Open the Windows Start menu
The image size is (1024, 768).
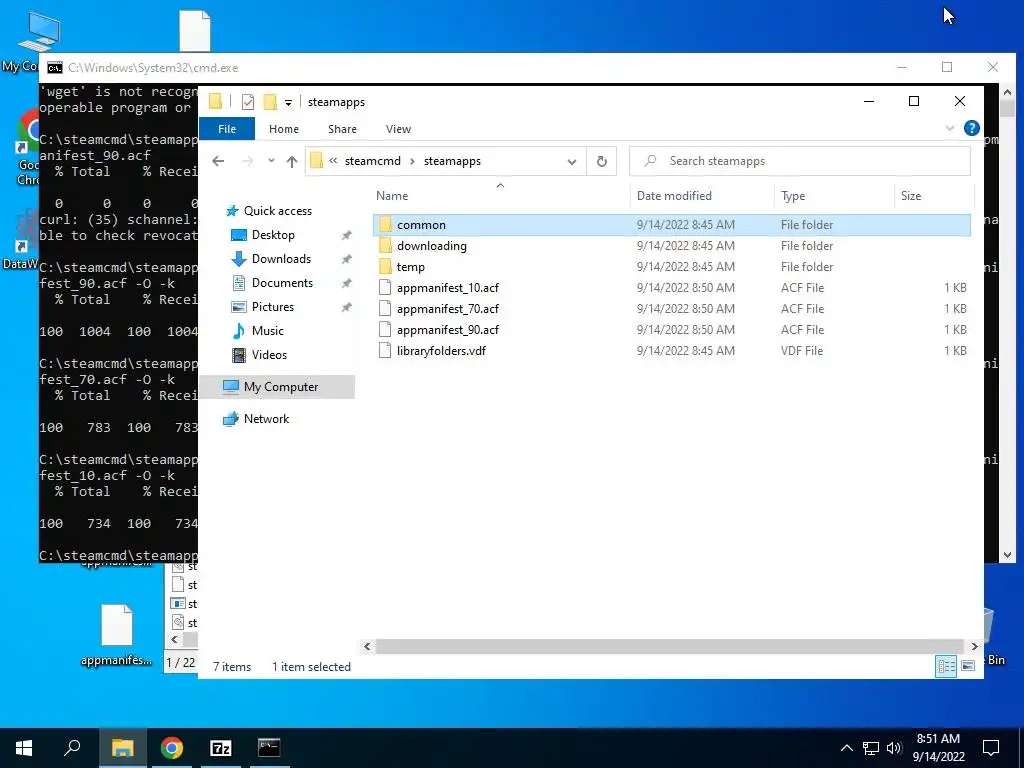(24, 748)
